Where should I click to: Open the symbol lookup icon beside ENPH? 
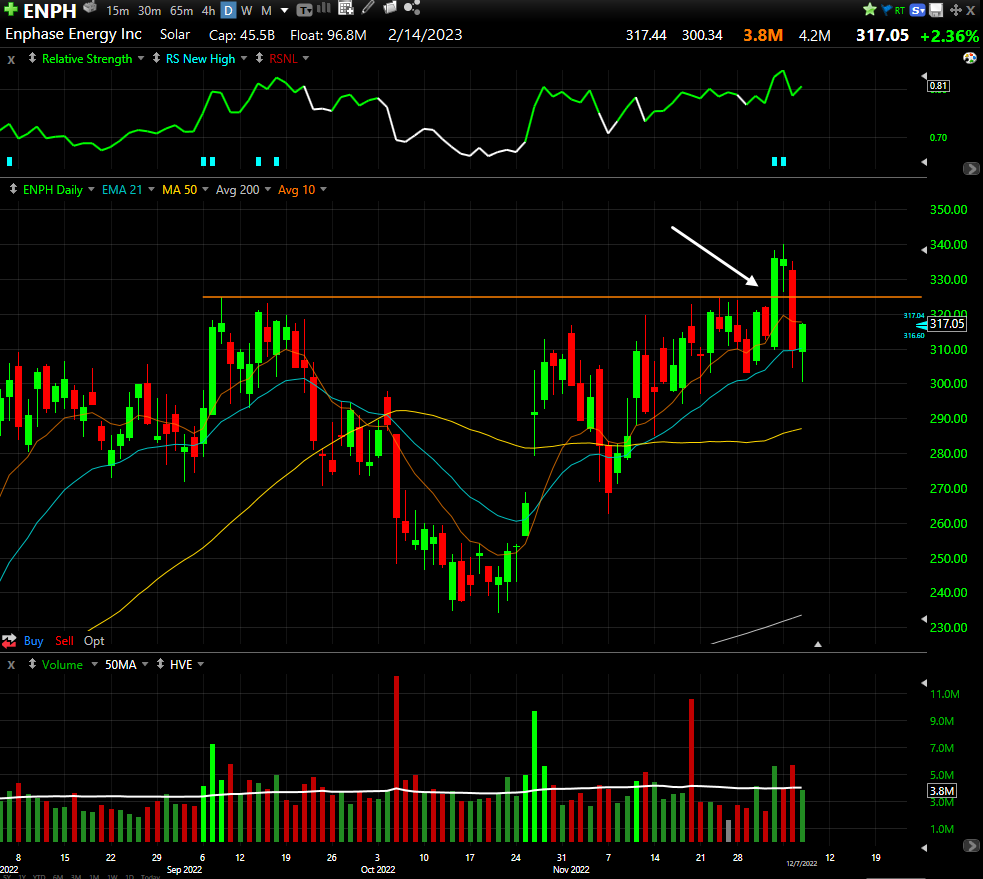click(x=90, y=8)
